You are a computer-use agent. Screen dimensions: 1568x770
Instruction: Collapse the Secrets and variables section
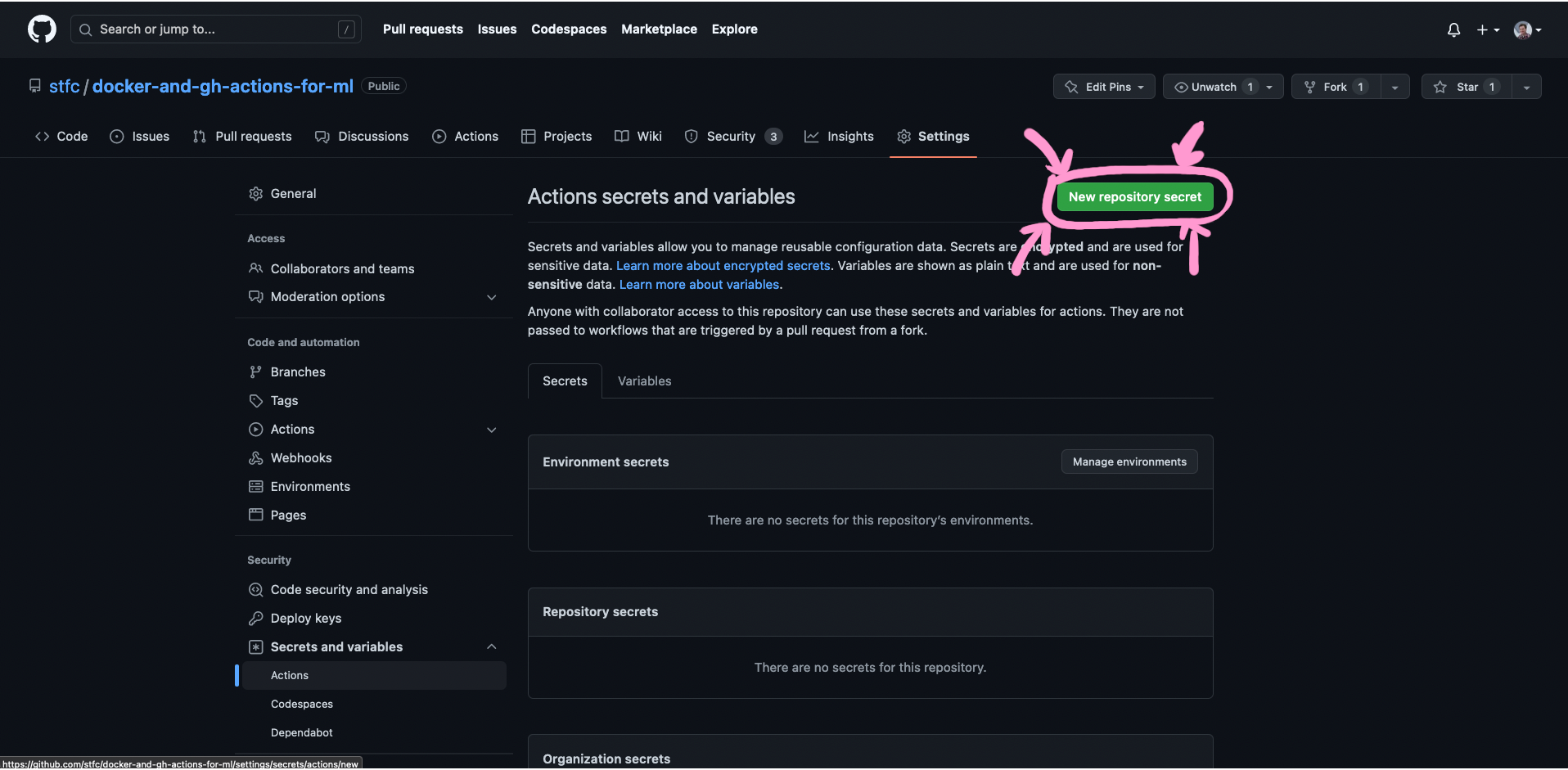click(491, 646)
